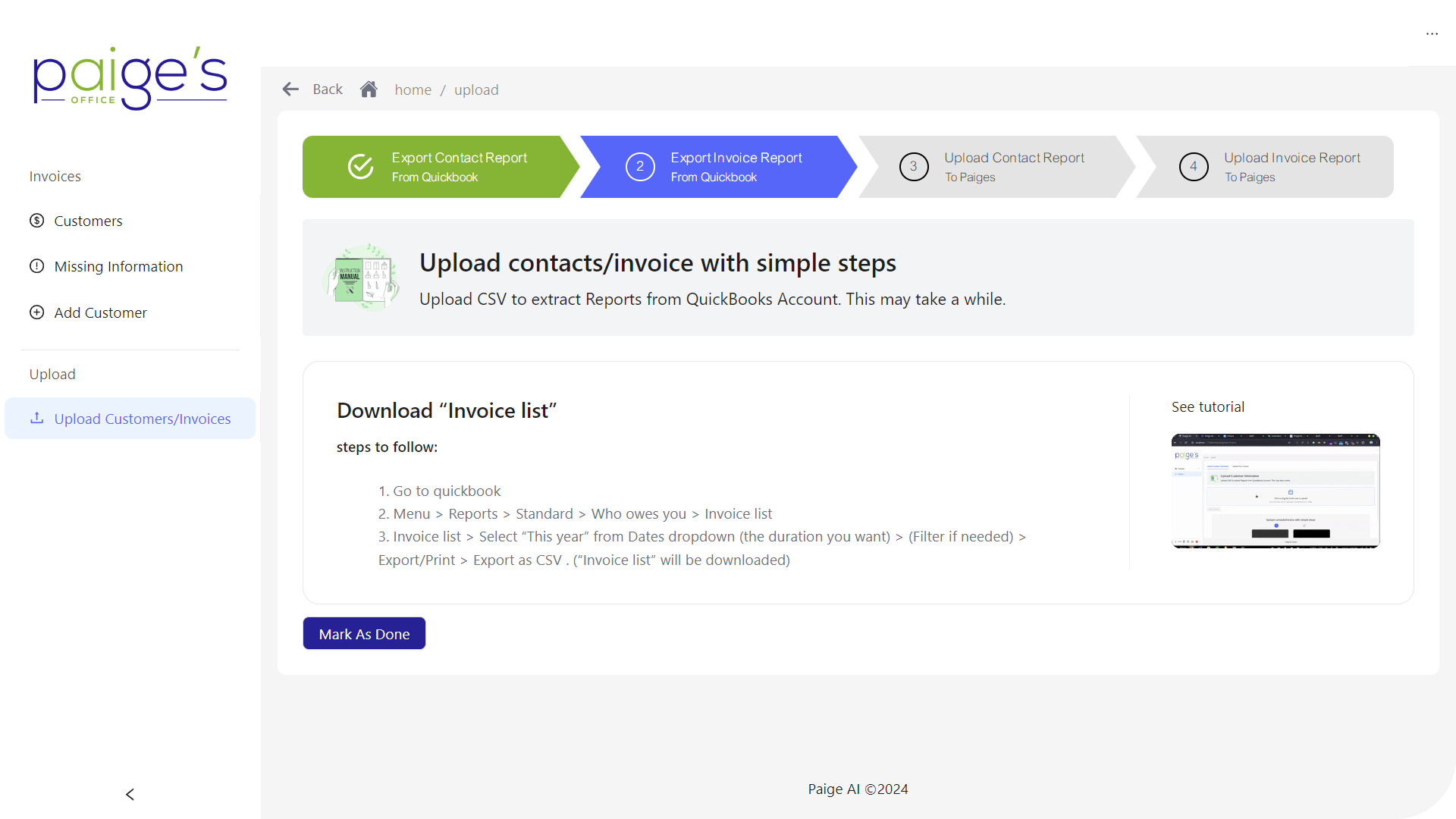Click the Add Customer plus icon
1456x819 pixels.
(x=36, y=312)
